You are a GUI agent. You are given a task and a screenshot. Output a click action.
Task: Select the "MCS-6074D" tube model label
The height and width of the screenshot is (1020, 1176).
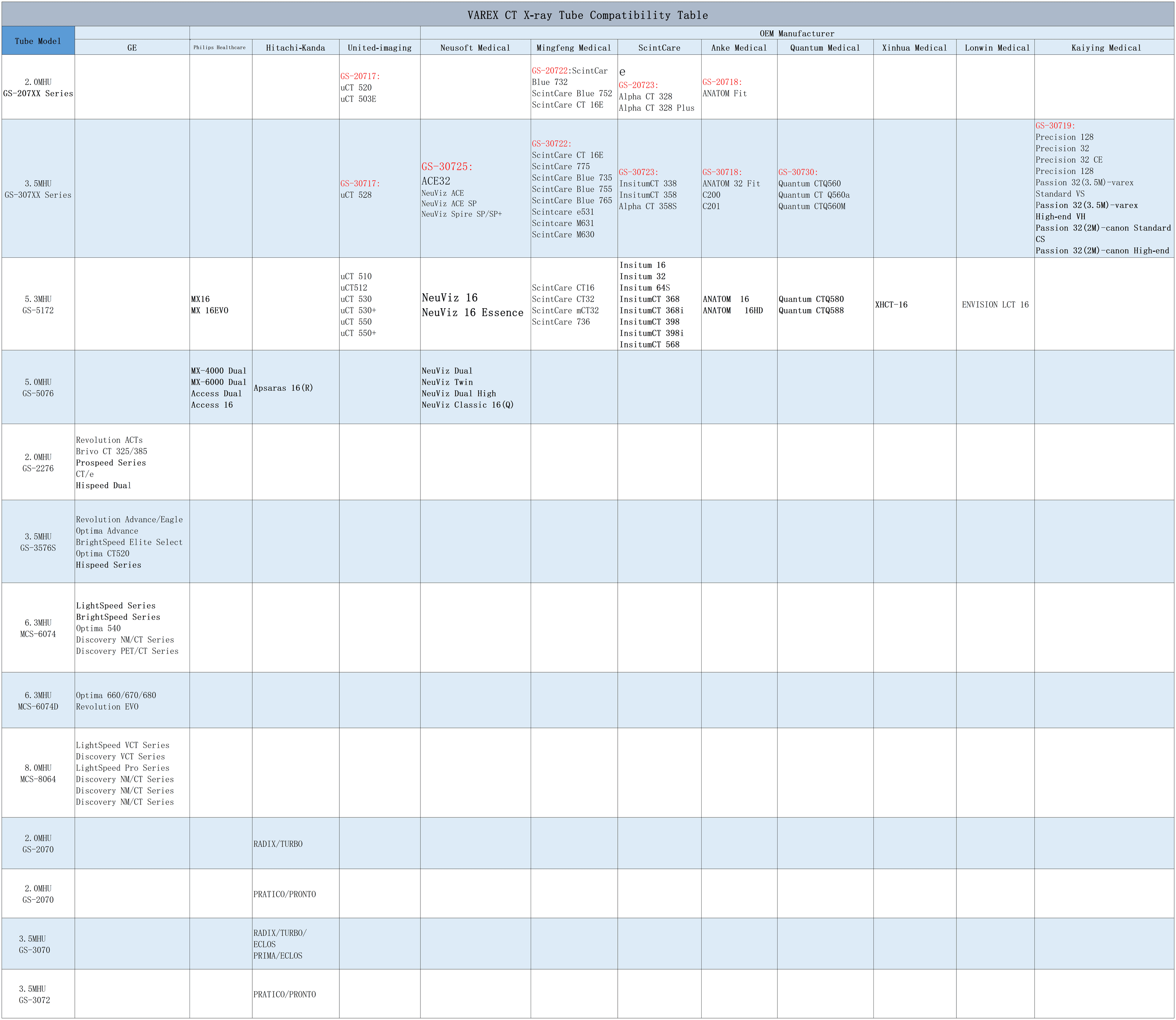click(x=38, y=706)
